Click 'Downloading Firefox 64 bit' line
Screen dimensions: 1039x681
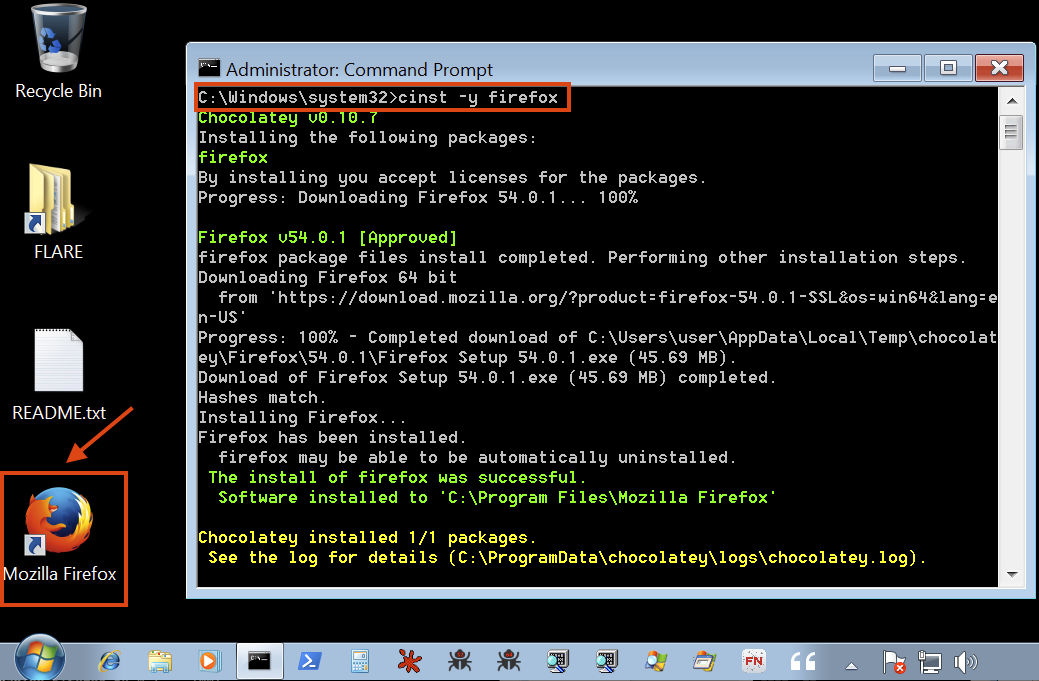coord(327,278)
